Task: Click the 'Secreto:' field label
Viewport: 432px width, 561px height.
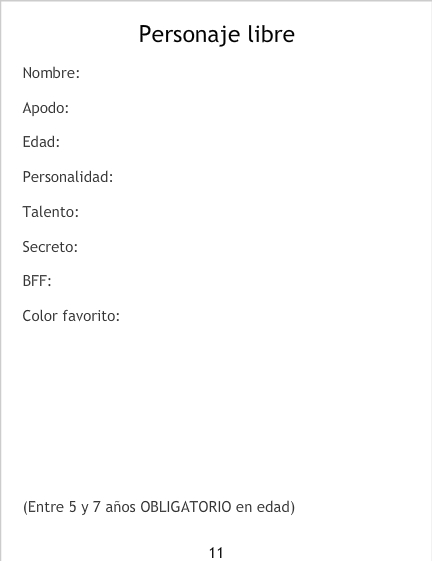Action: coord(50,247)
